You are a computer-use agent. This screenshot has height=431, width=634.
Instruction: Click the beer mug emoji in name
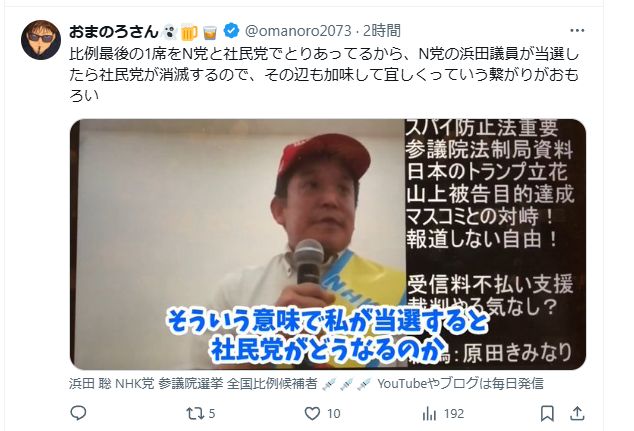(x=189, y=32)
